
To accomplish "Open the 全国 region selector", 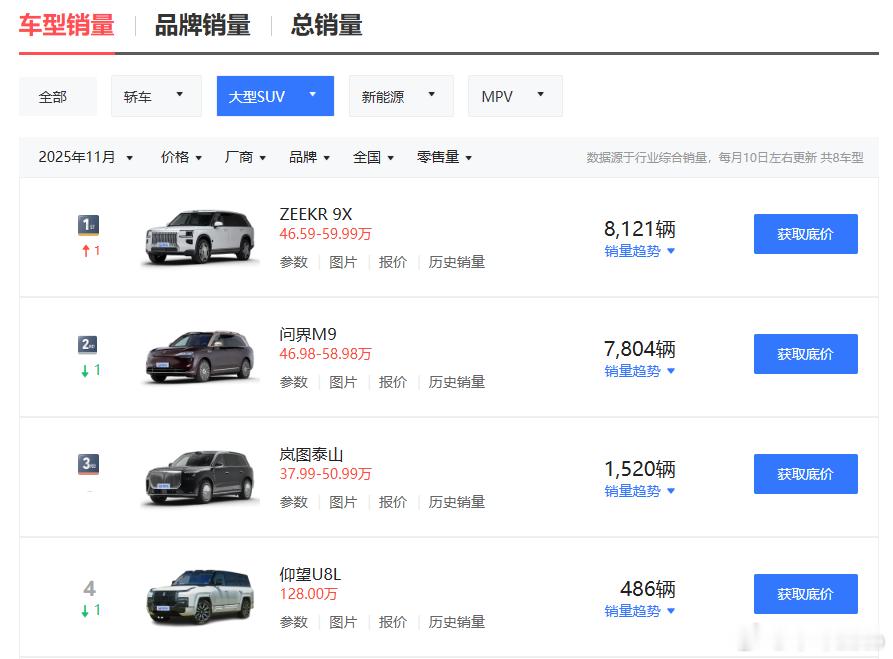I will point(372,157).
